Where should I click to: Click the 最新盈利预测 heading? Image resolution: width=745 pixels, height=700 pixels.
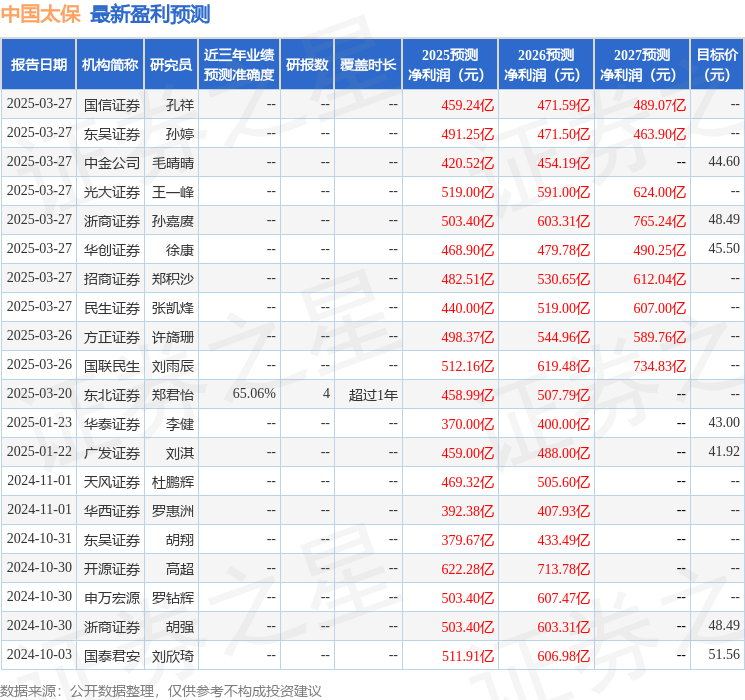[150, 14]
